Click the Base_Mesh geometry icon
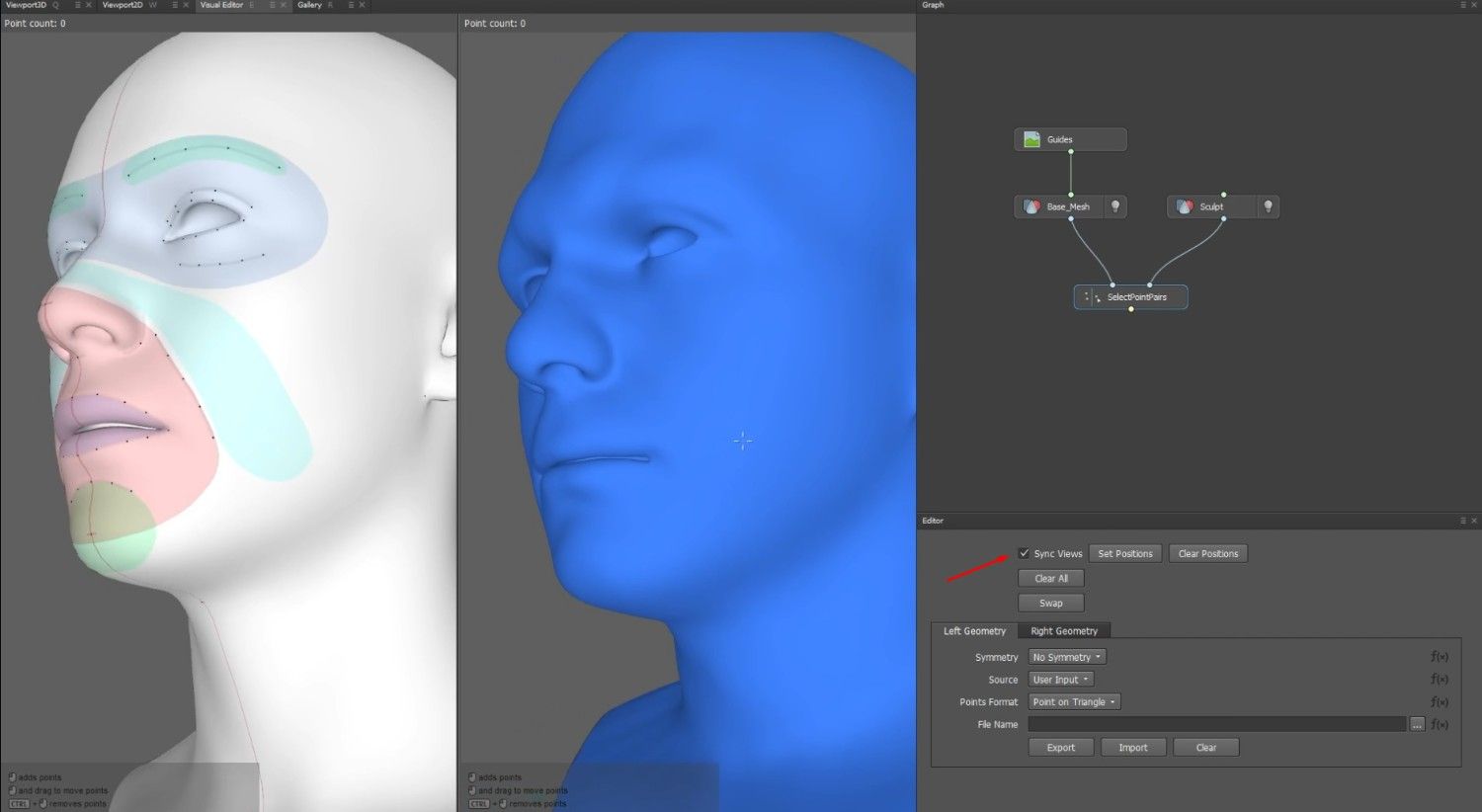This screenshot has width=1482, height=812. [1031, 206]
